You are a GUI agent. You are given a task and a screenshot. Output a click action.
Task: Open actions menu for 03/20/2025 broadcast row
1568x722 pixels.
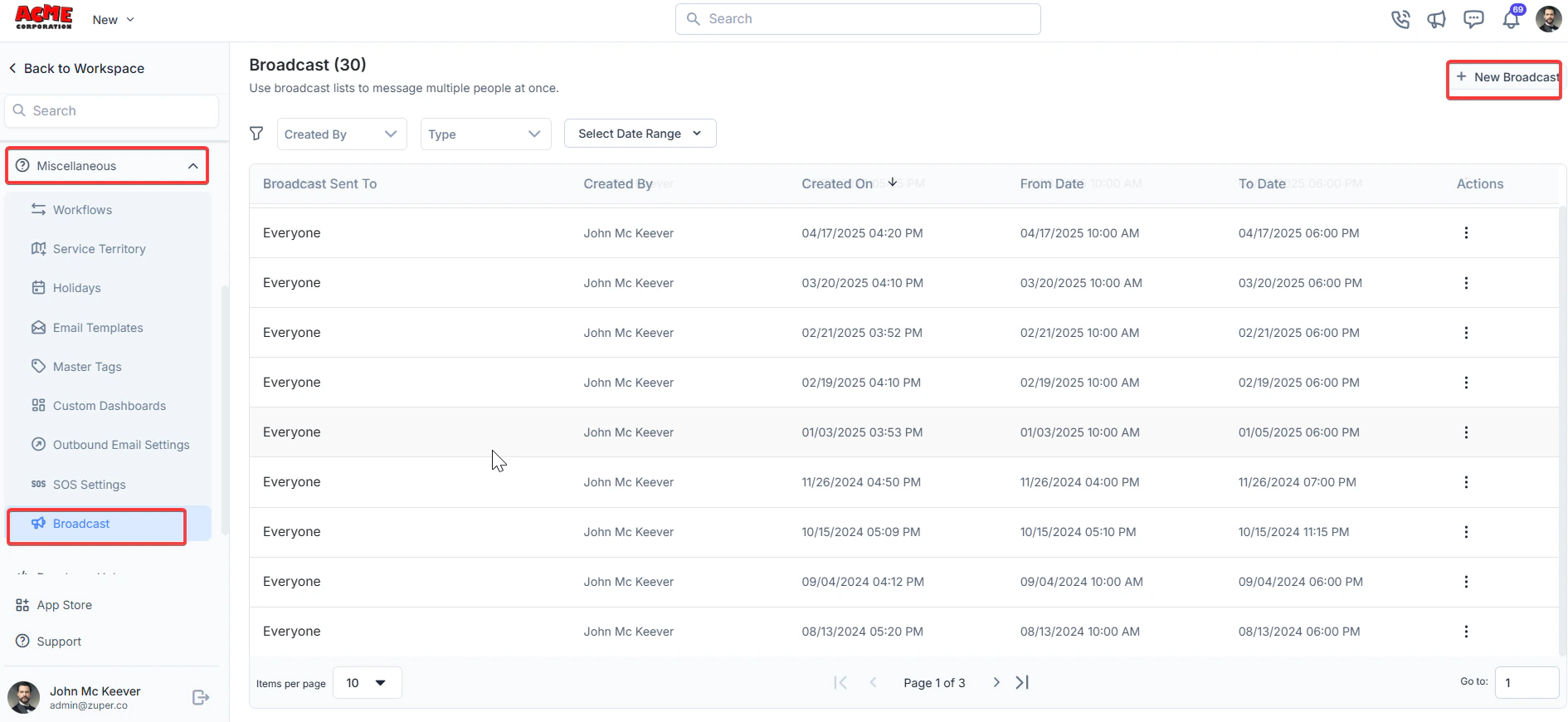(1466, 283)
